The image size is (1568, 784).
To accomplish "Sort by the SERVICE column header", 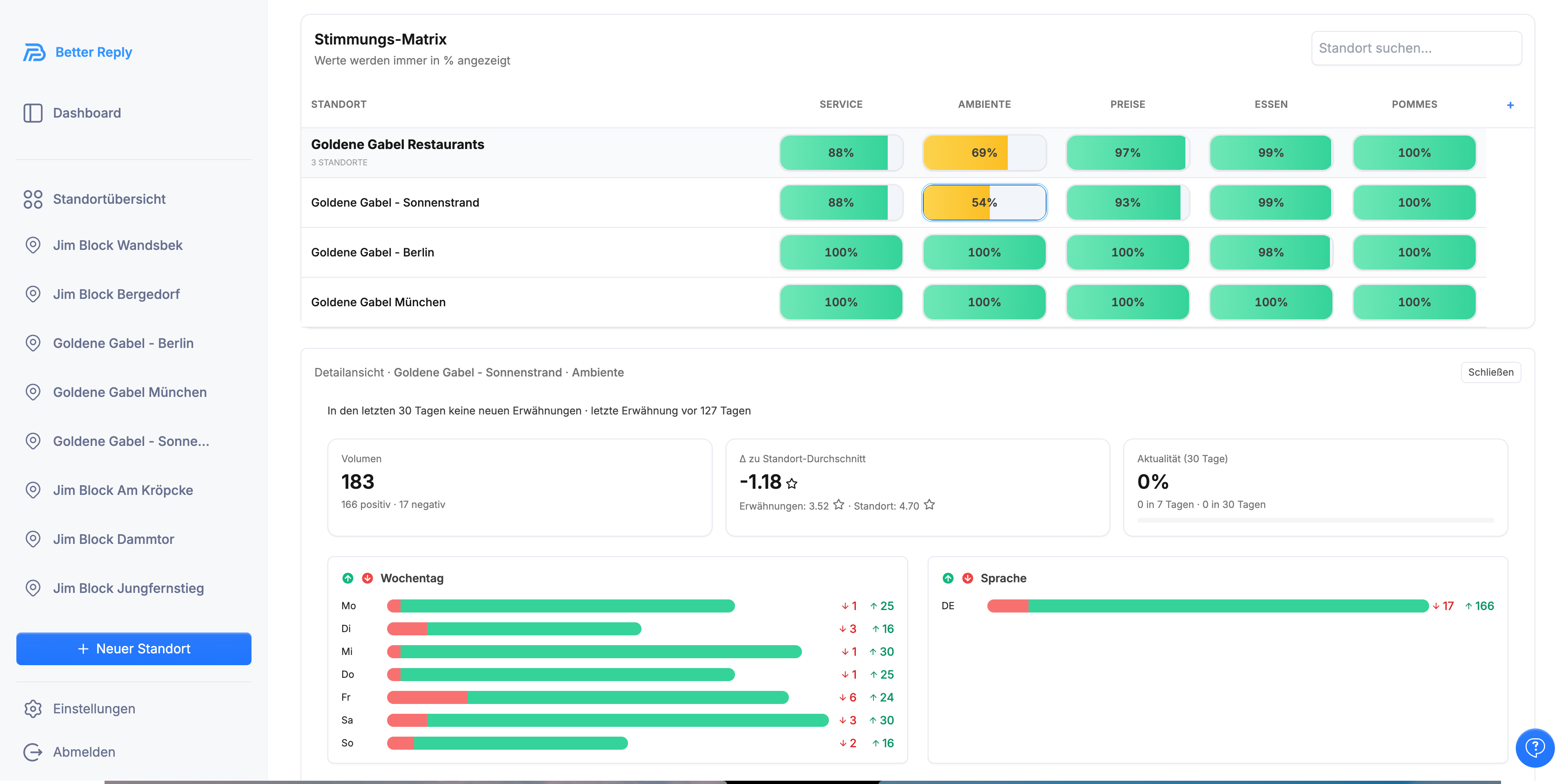I will (841, 105).
